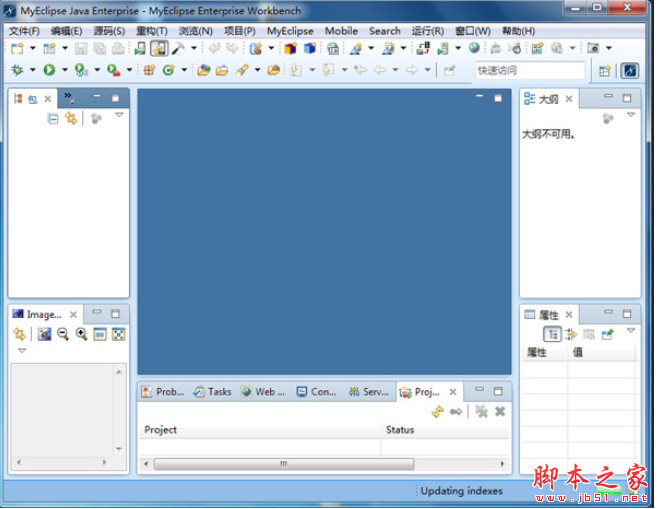Click the open type folder icon

(204, 70)
